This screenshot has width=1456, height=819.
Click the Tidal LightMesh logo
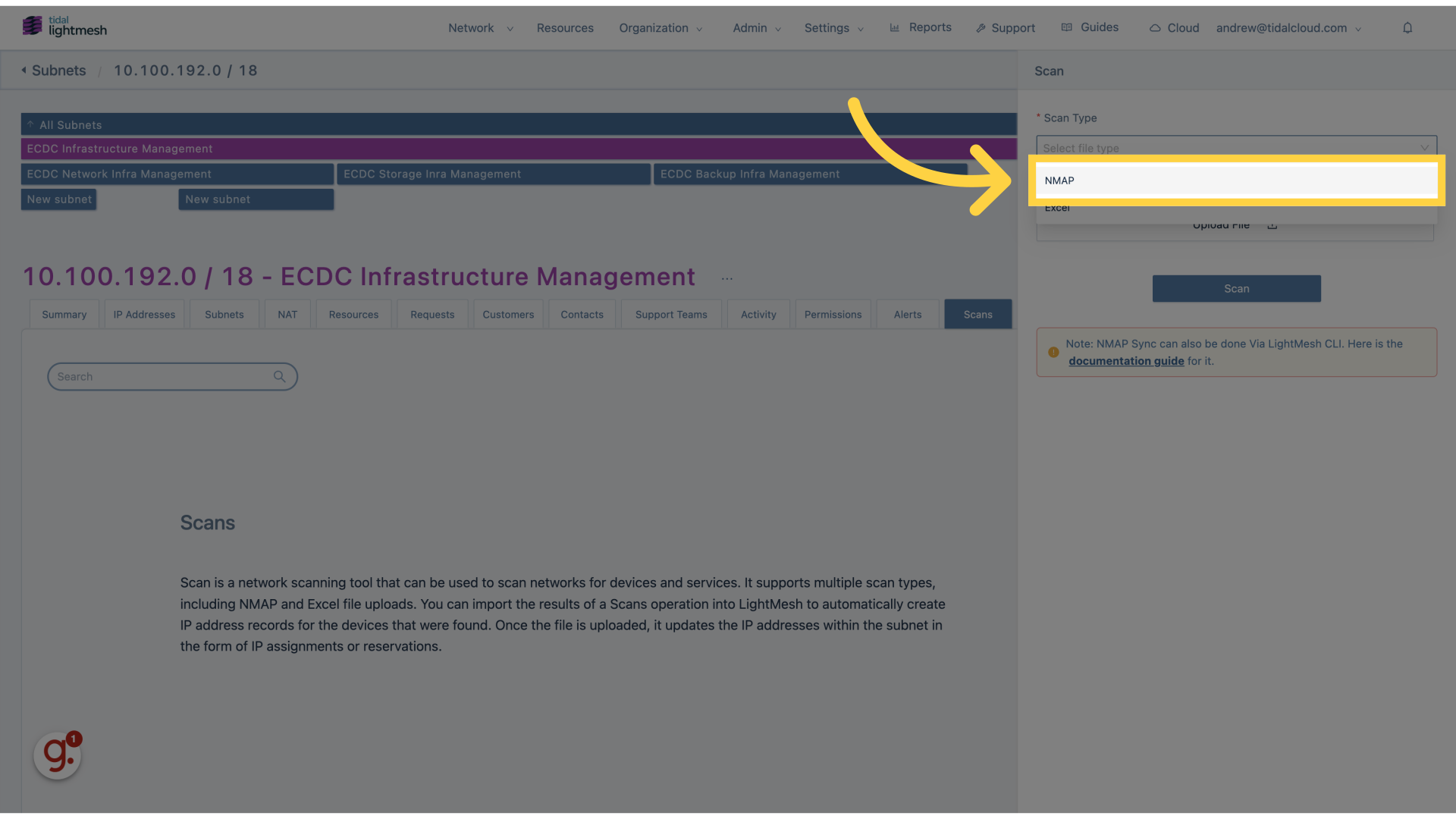[x=64, y=27]
